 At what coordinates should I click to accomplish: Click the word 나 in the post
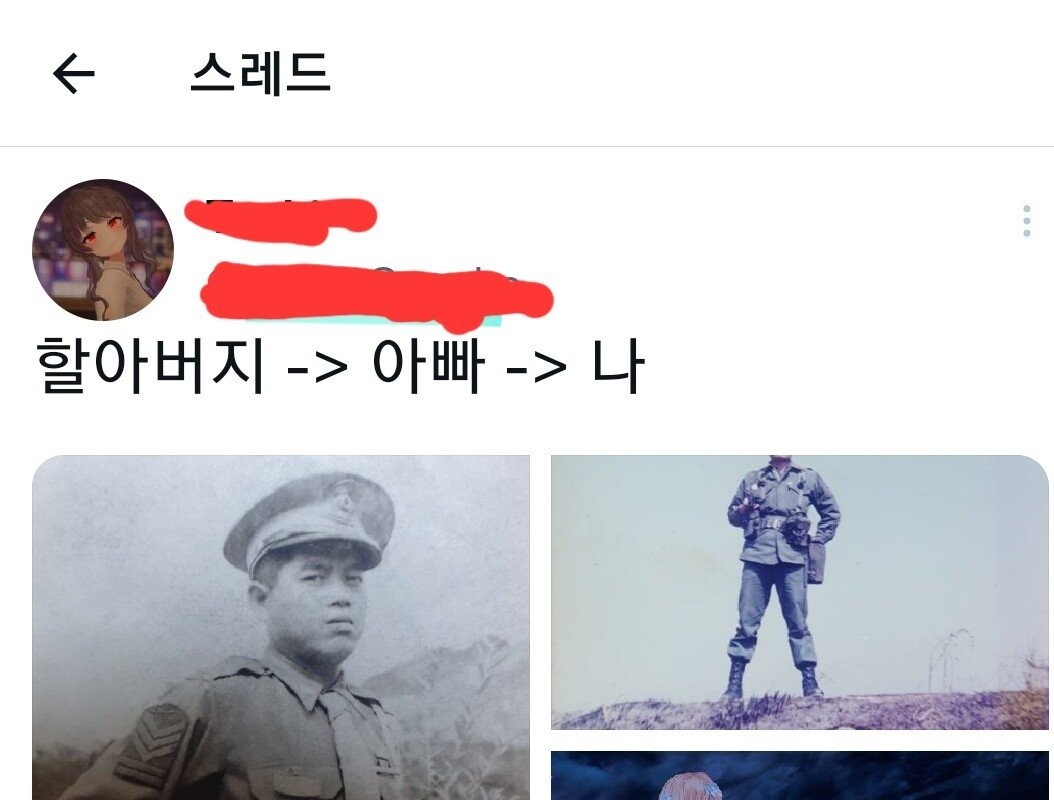click(618, 366)
